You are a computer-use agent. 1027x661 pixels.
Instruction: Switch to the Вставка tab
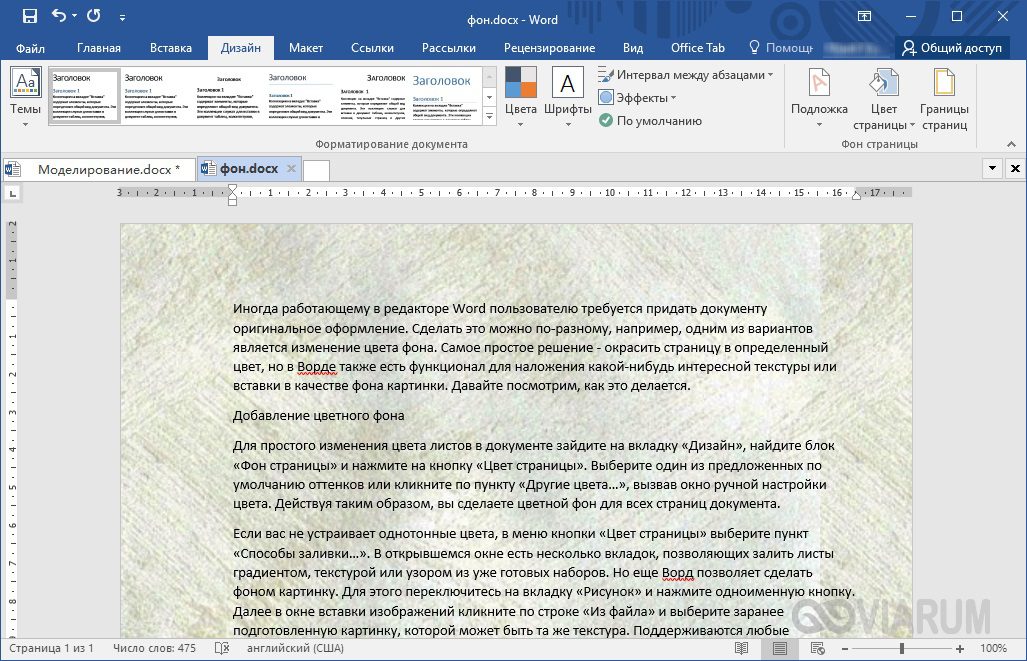(x=171, y=48)
